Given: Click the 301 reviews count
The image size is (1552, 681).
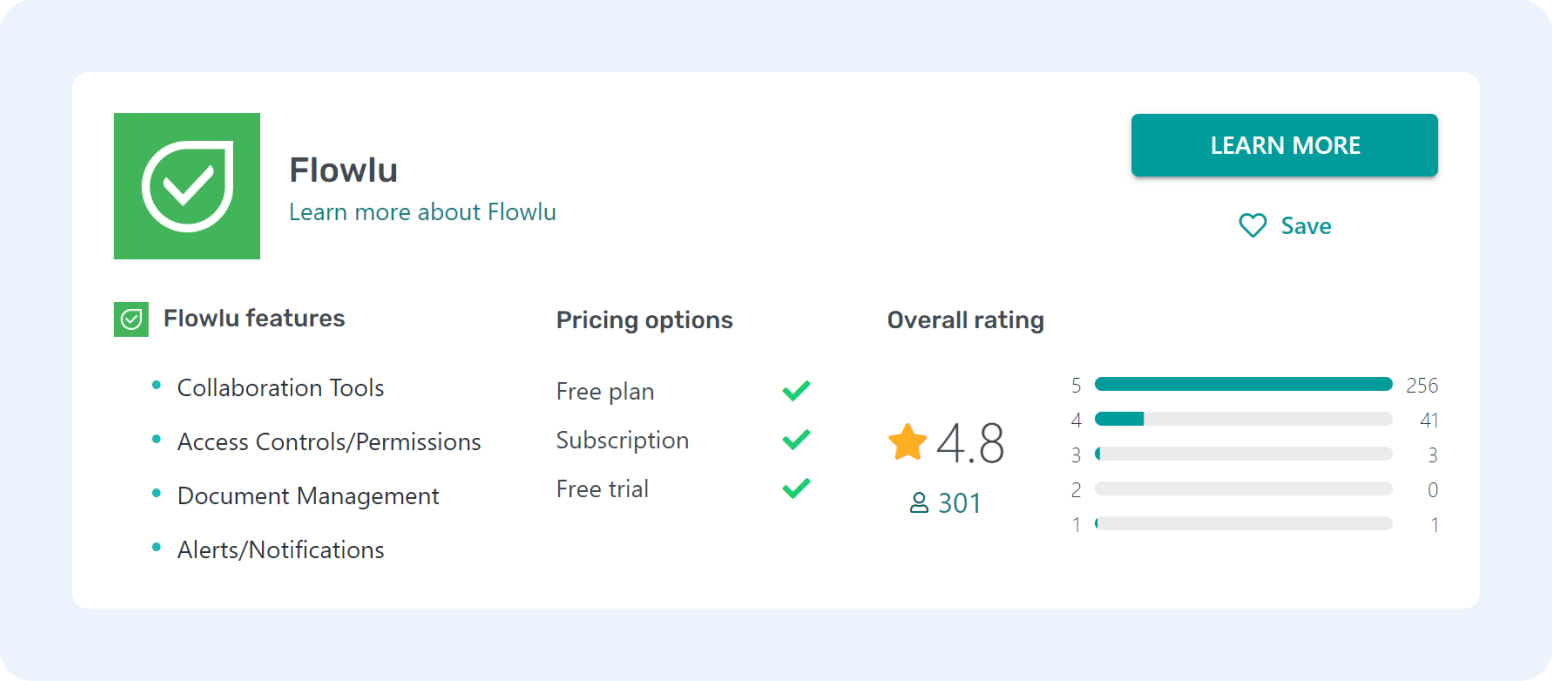Looking at the screenshot, I should (x=960, y=504).
